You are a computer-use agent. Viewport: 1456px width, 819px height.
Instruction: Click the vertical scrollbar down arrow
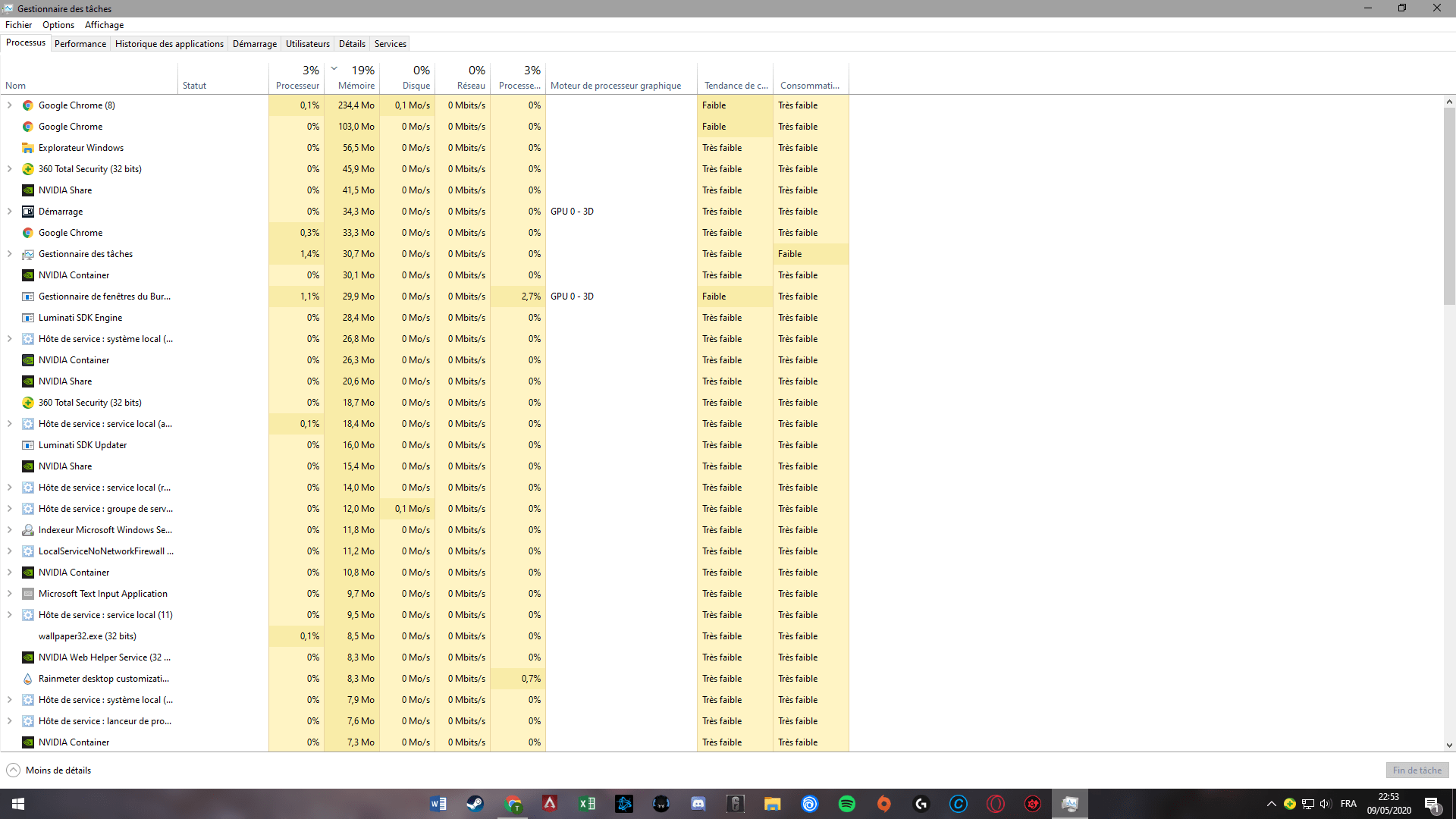[x=1449, y=745]
